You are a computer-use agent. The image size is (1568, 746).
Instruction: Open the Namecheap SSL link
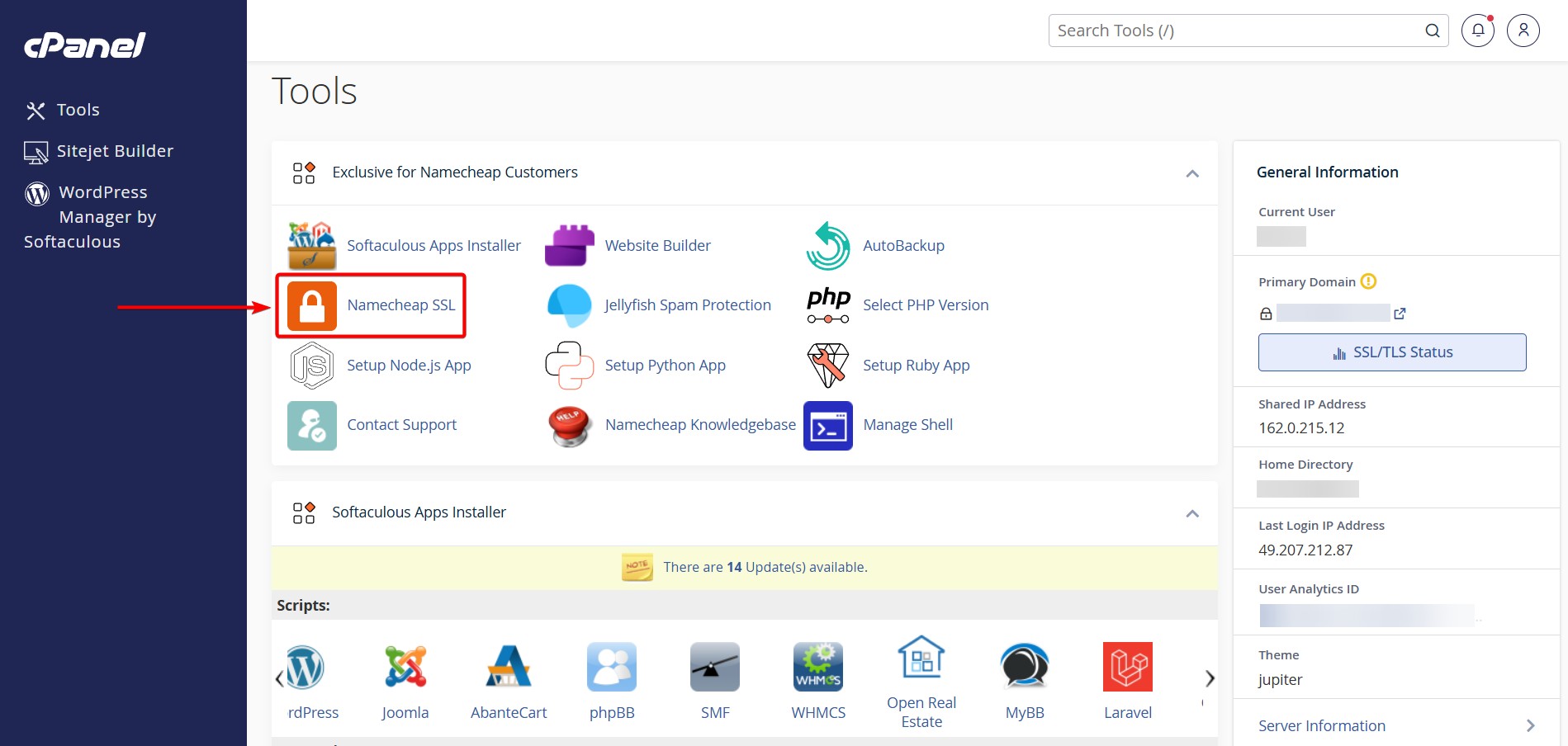point(401,305)
